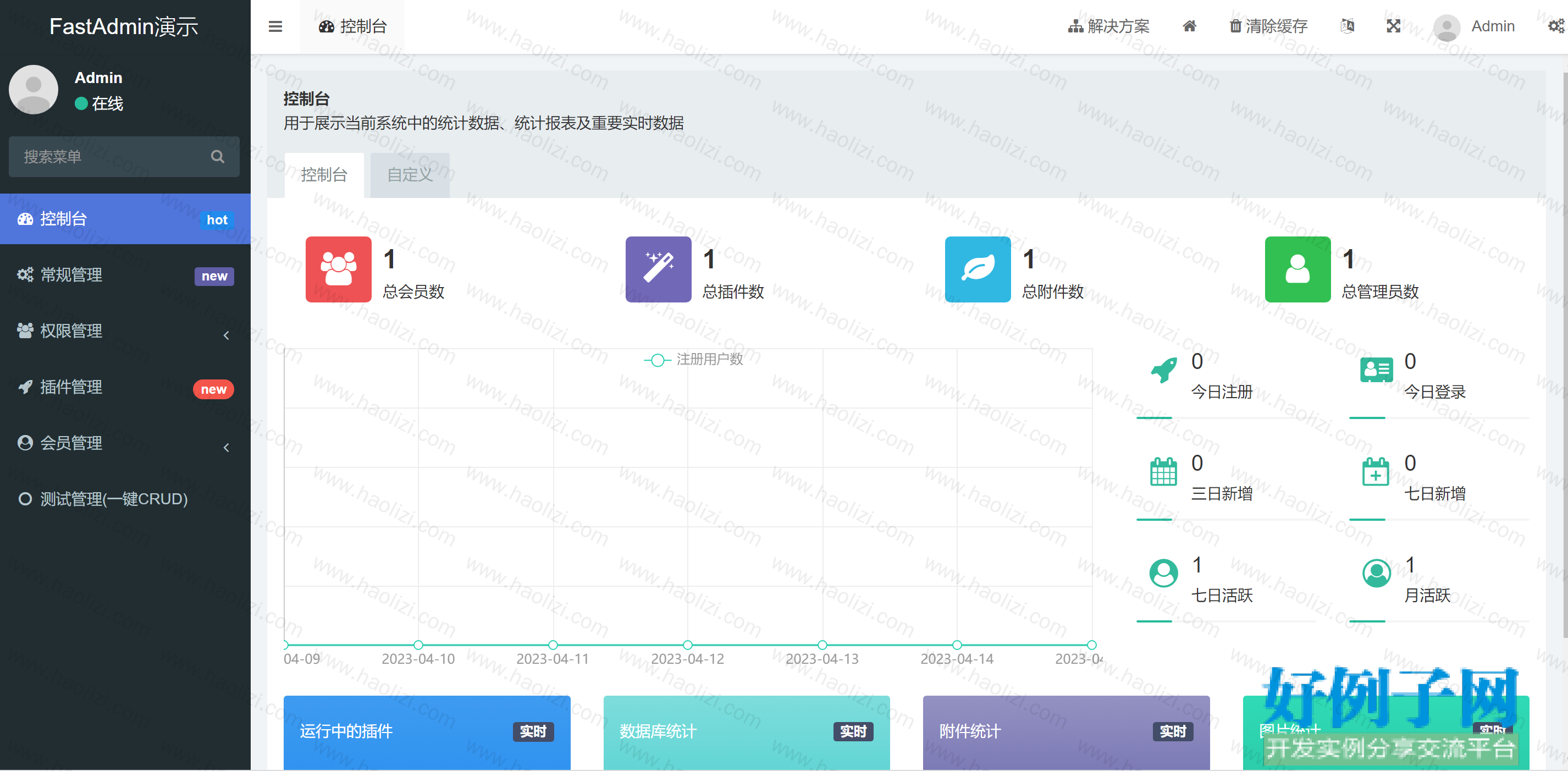The height and width of the screenshot is (771, 1568).
Task: Click the rocket icon for 今日注册
Action: pyautogui.click(x=1164, y=370)
